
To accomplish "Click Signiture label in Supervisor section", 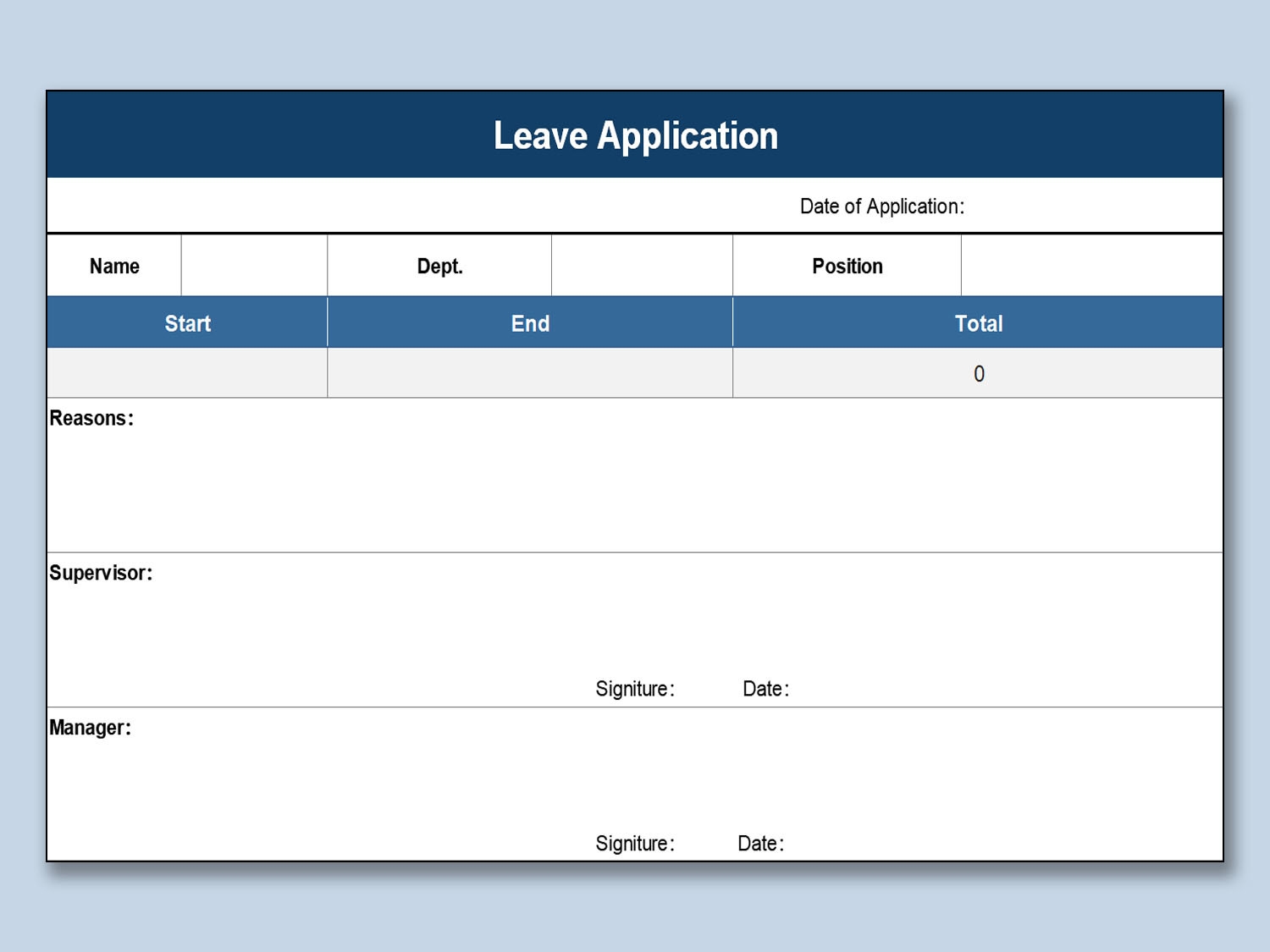I will [635, 689].
